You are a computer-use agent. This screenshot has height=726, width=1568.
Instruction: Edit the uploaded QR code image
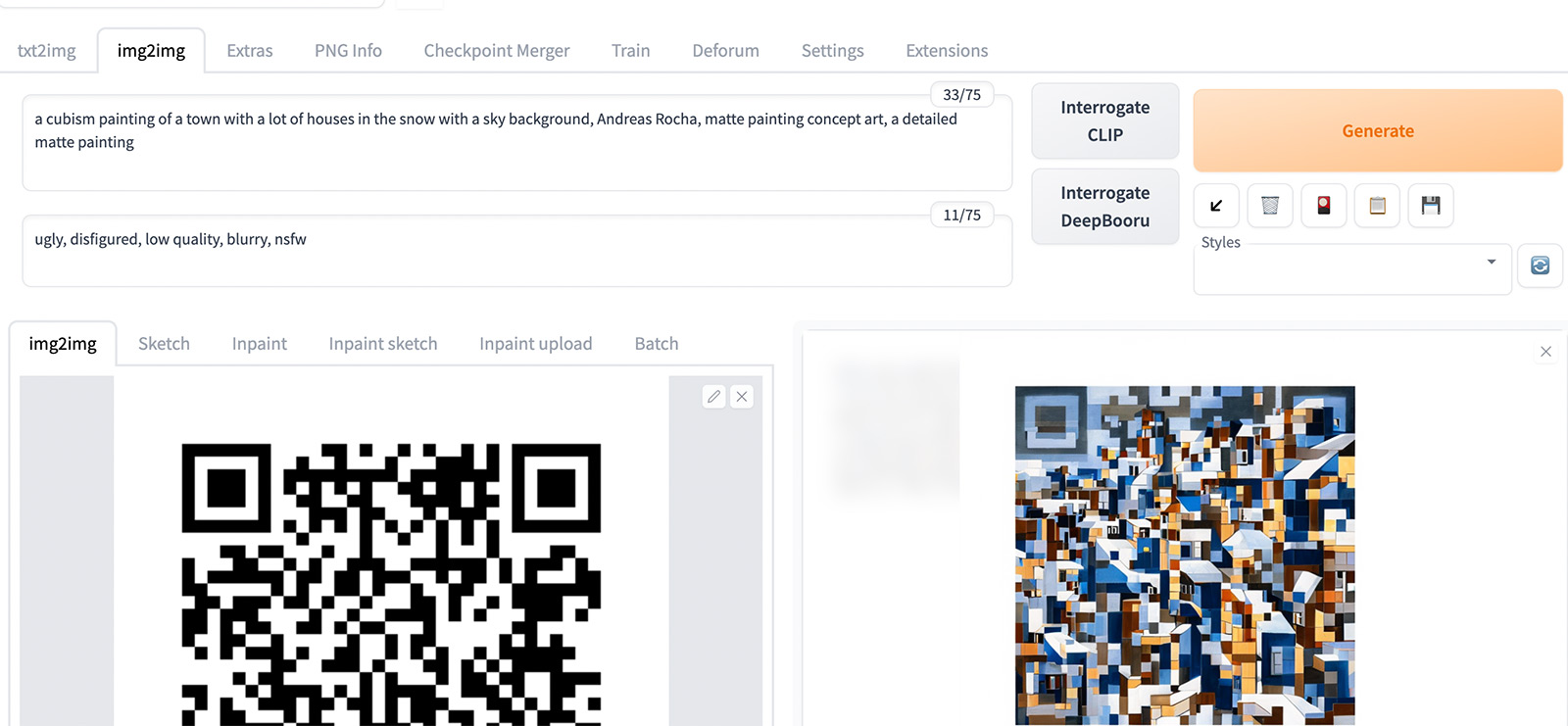[x=714, y=397]
